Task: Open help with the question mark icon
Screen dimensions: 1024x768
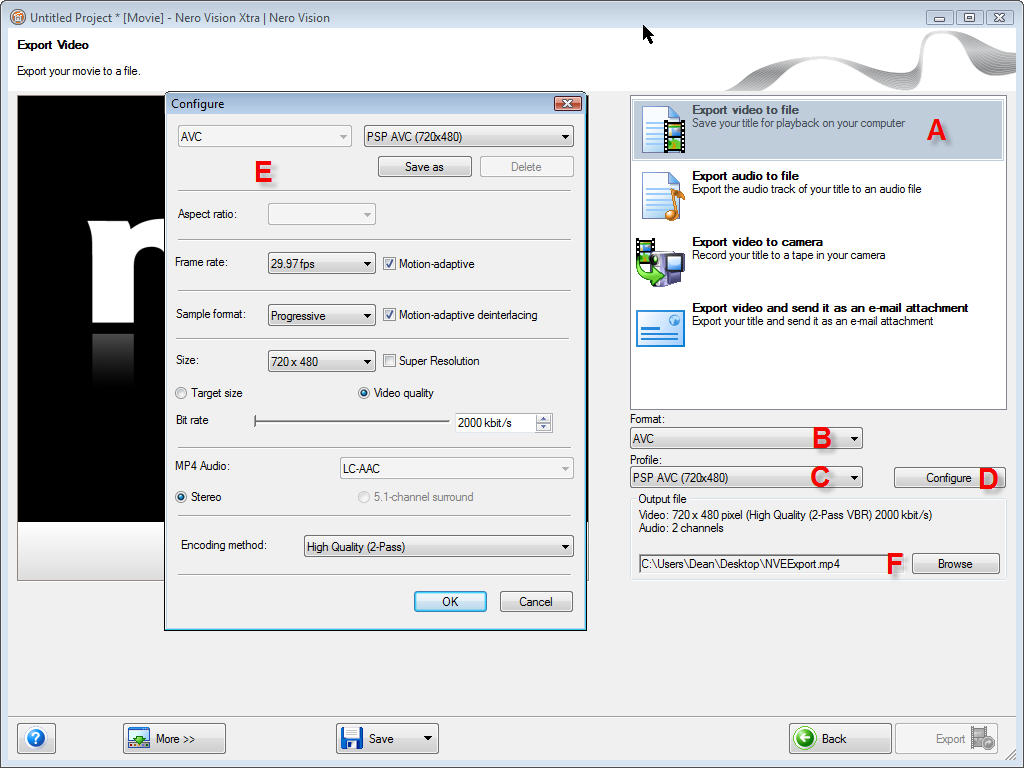Action: pos(36,739)
